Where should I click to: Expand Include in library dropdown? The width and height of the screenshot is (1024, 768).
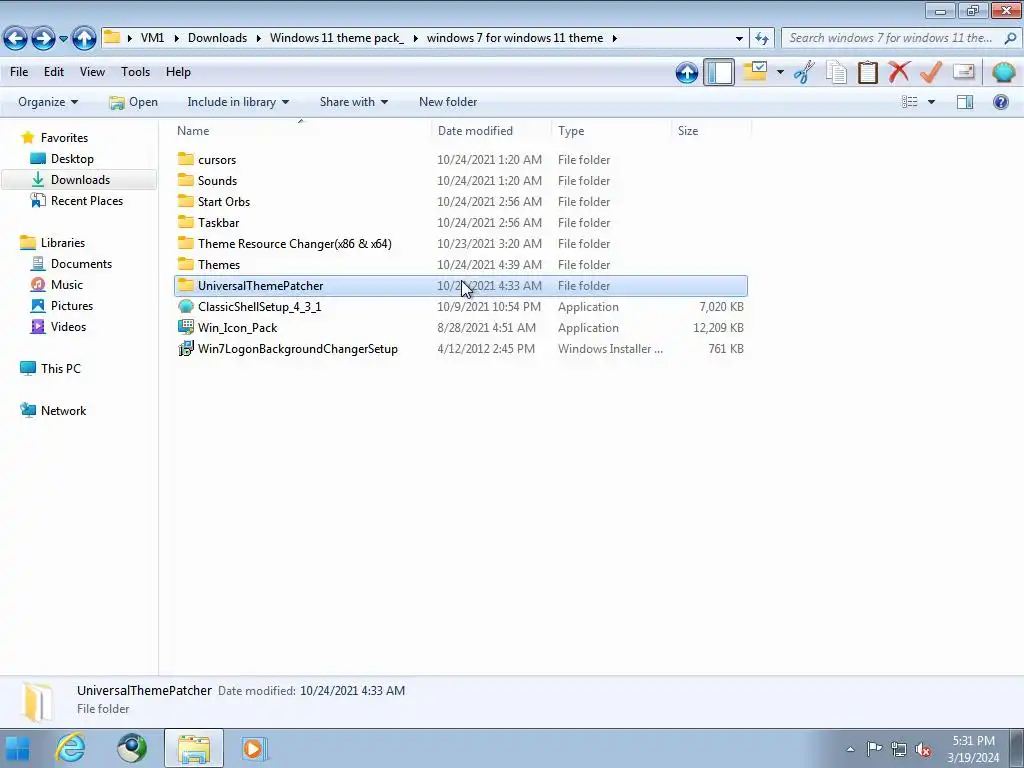(238, 102)
